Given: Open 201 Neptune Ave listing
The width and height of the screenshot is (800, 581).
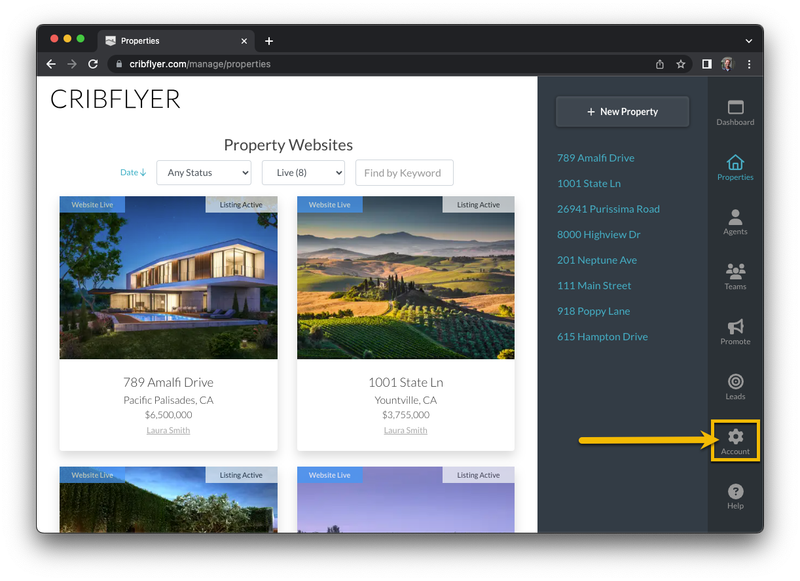Looking at the screenshot, I should pos(597,260).
